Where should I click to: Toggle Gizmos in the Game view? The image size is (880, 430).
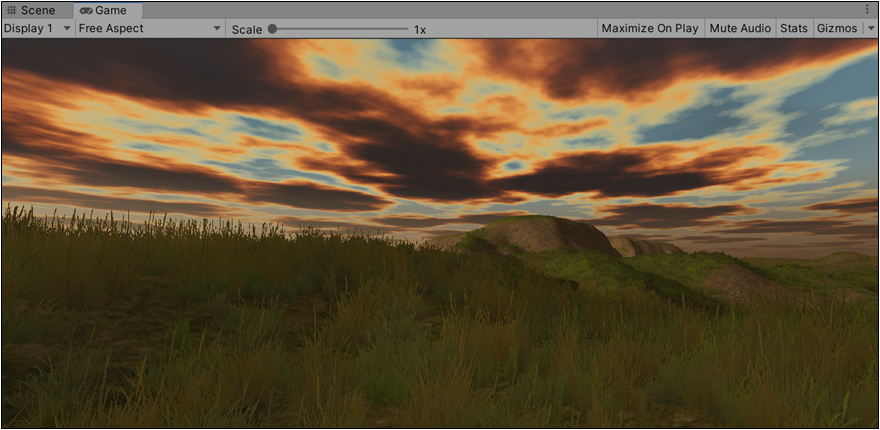(x=837, y=28)
